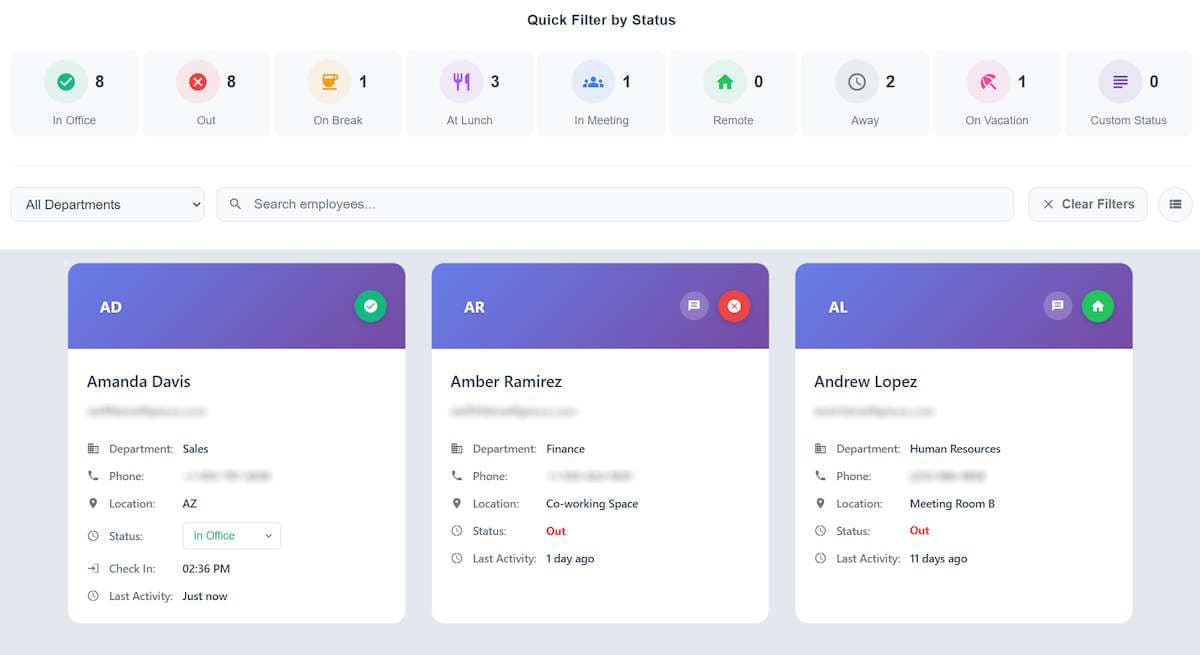
Task: Click Amanda Davis's green check status badge
Action: [x=370, y=306]
